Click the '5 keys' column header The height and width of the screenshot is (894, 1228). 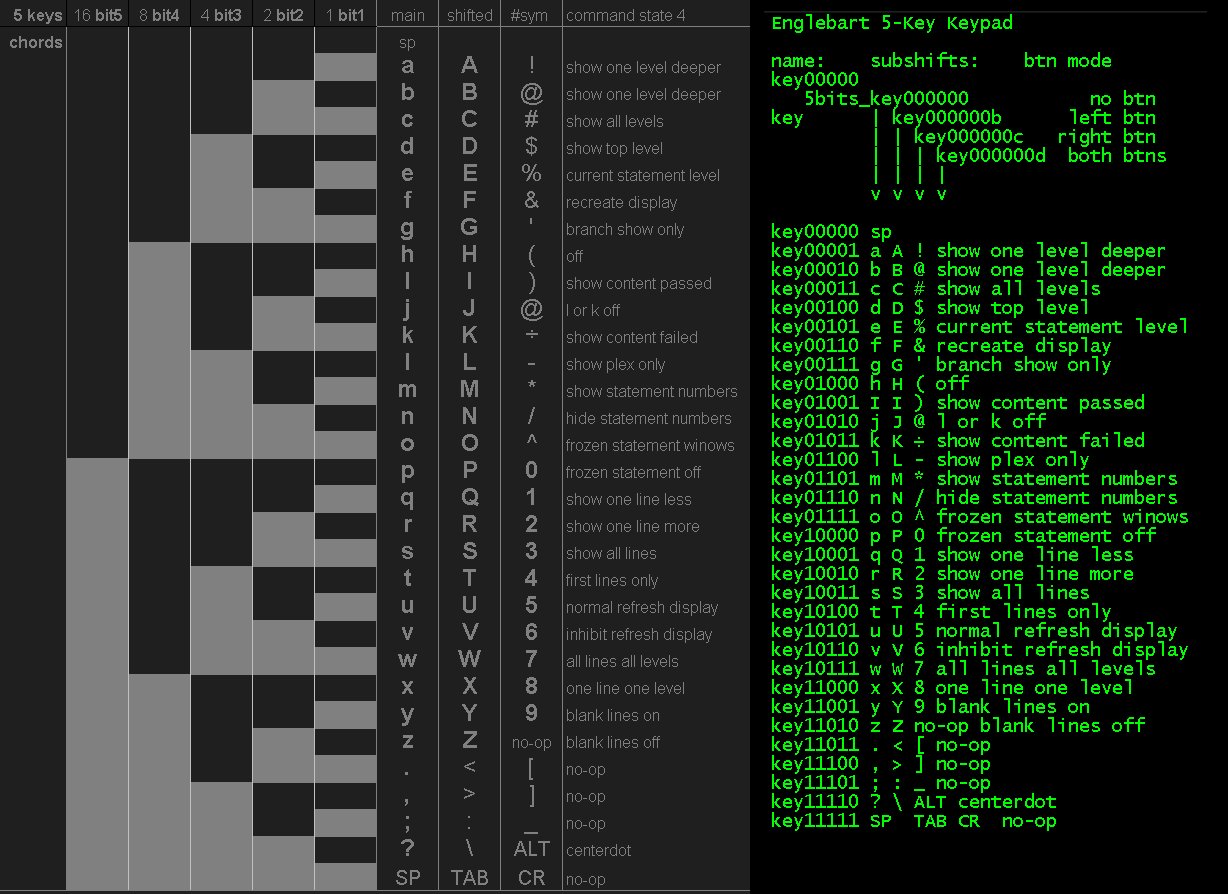tap(36, 15)
